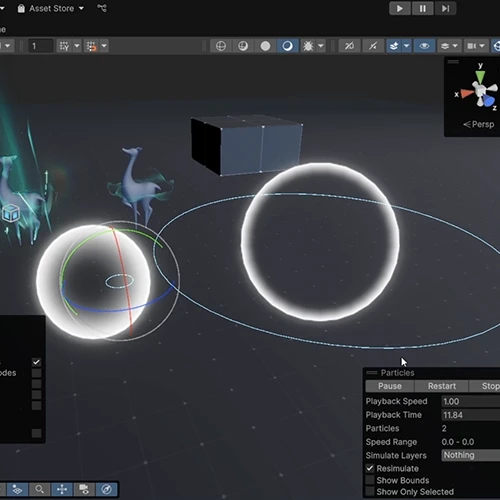This screenshot has height=500, width=500.
Task: Click the grid snap value field showing 1
Action: point(41,46)
